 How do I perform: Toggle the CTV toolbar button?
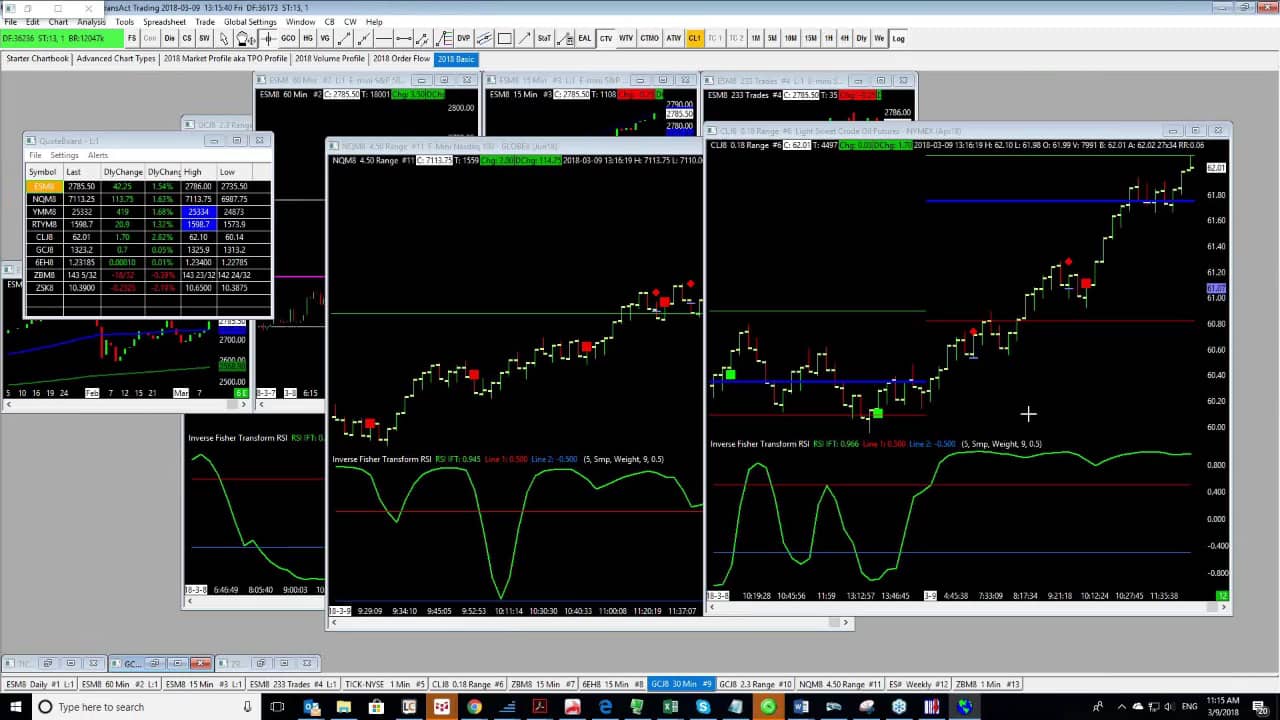tap(606, 38)
